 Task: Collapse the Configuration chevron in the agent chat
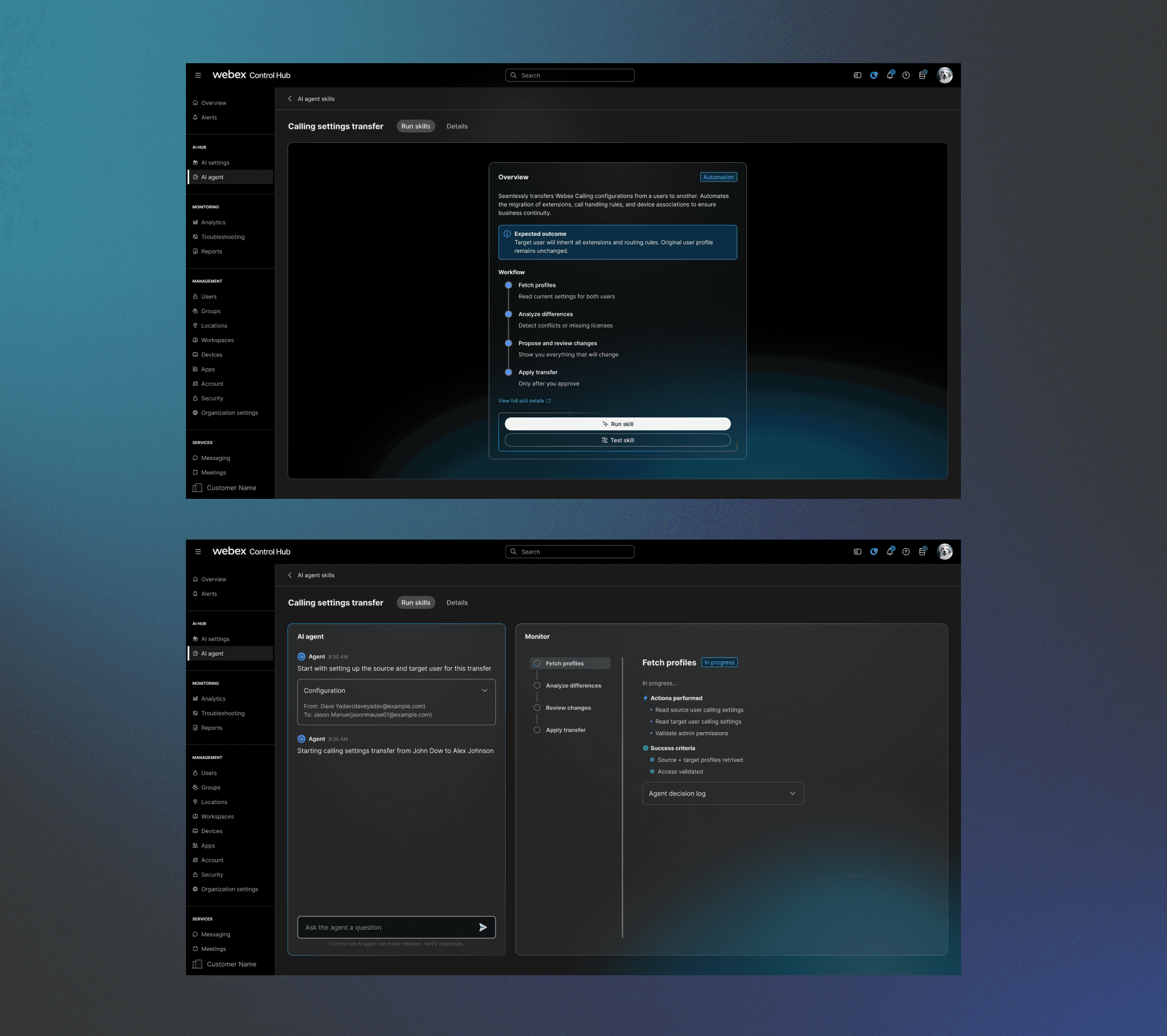tap(484, 691)
